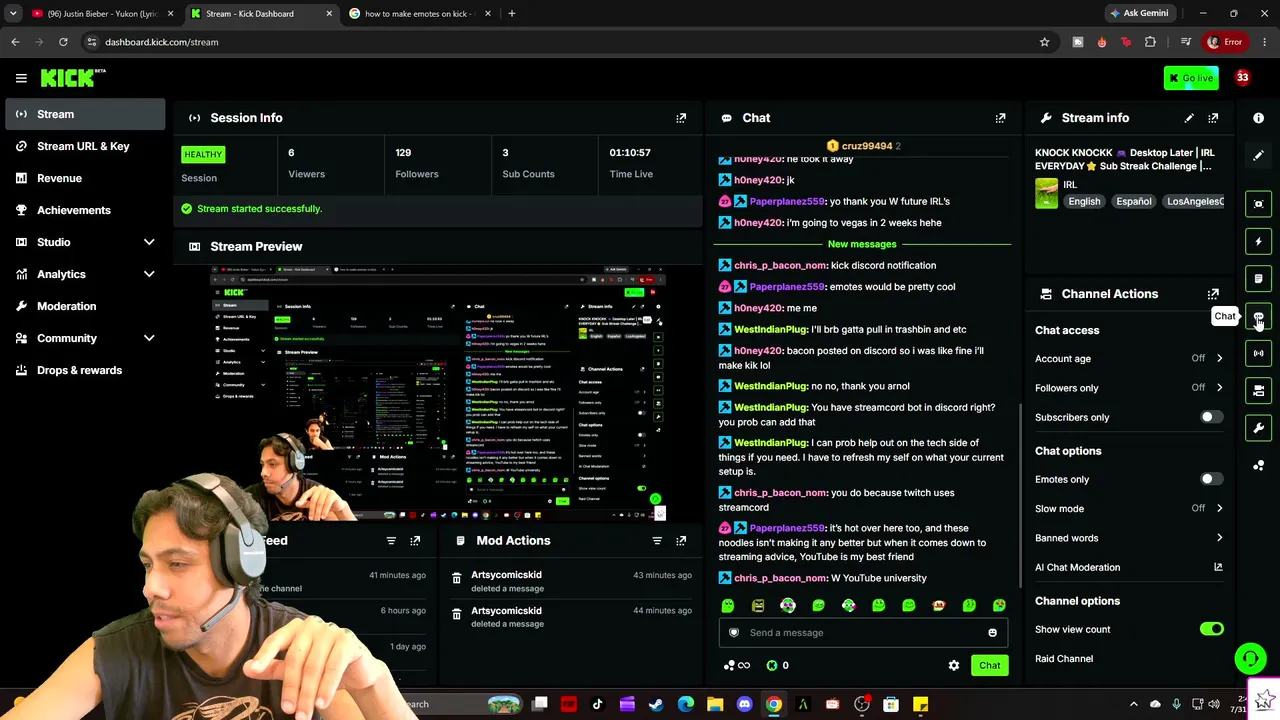The width and height of the screenshot is (1280, 720).
Task: Open Followers only options arrow
Action: click(1219, 388)
